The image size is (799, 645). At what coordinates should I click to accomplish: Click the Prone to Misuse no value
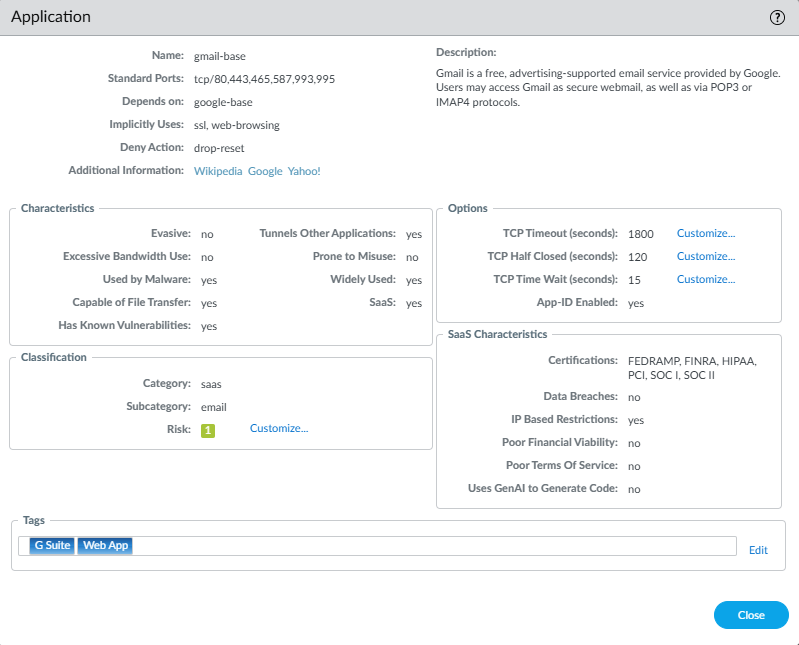tap(412, 257)
